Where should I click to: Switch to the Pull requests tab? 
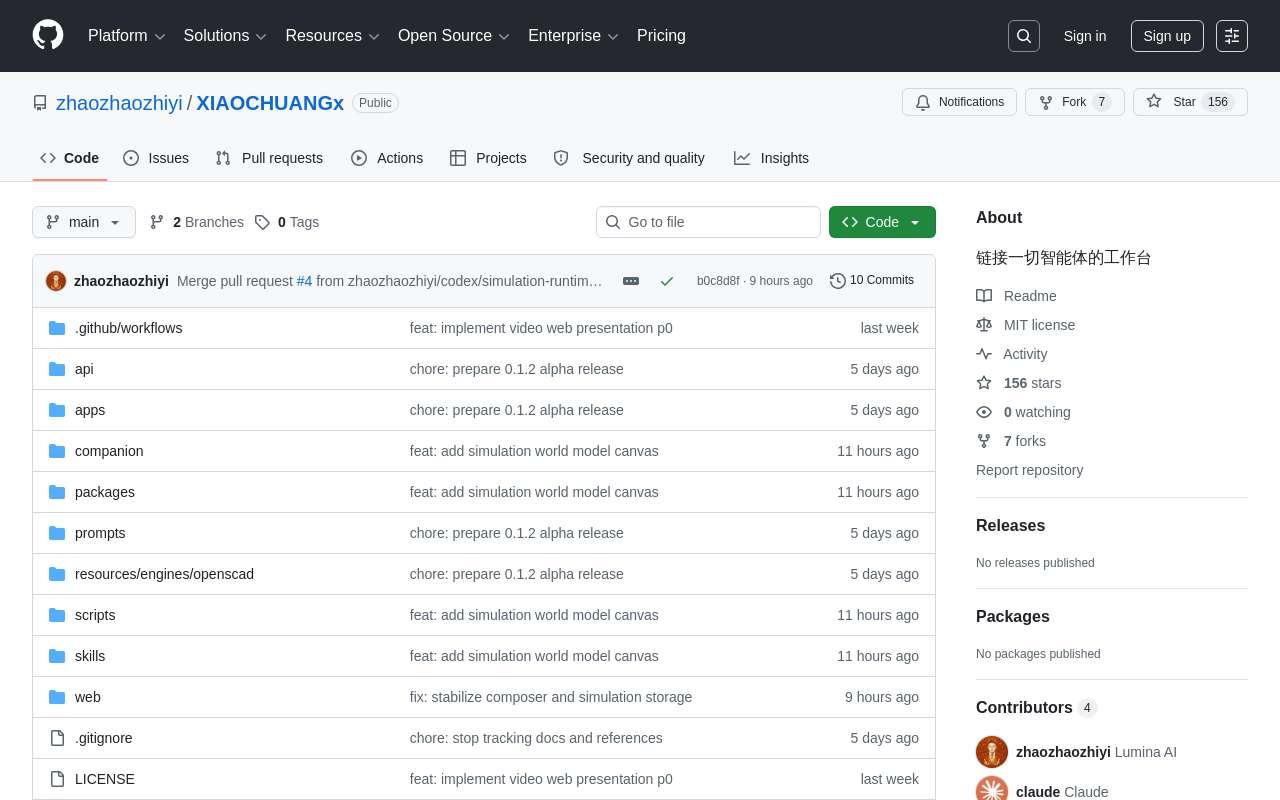click(269, 158)
